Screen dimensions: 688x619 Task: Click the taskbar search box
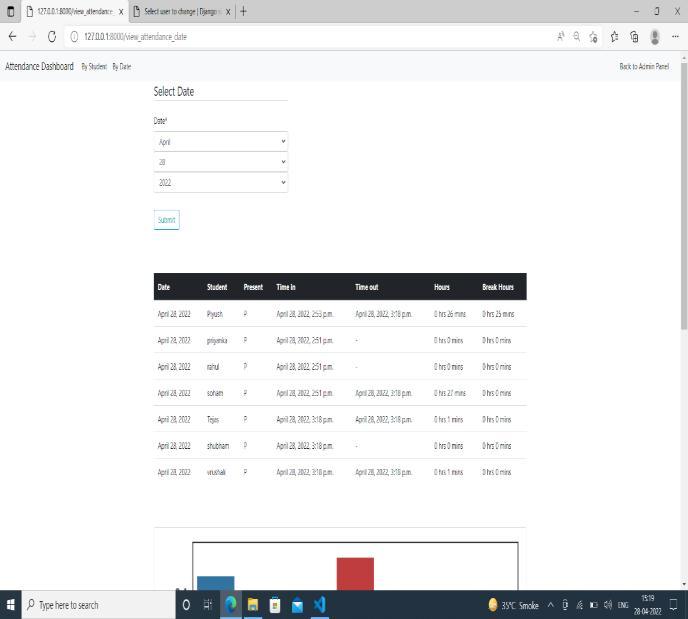[99, 605]
